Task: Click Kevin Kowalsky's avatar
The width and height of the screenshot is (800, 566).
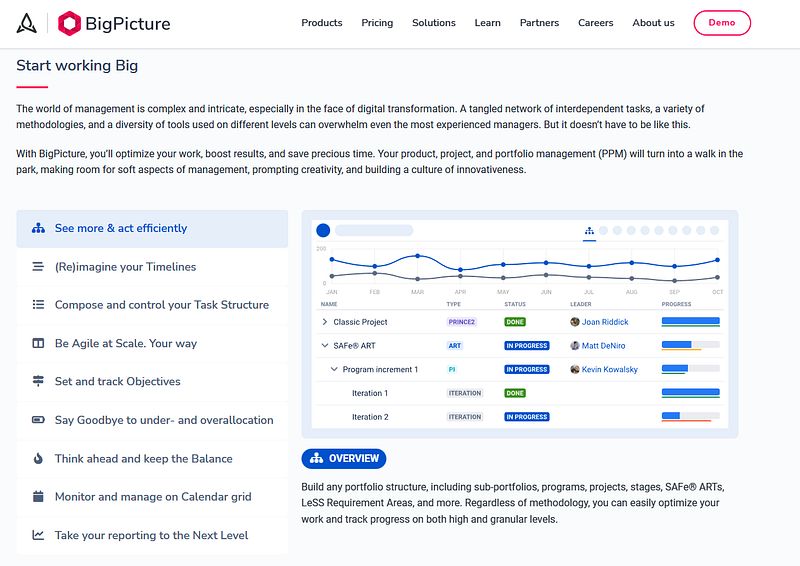Action: [575, 369]
